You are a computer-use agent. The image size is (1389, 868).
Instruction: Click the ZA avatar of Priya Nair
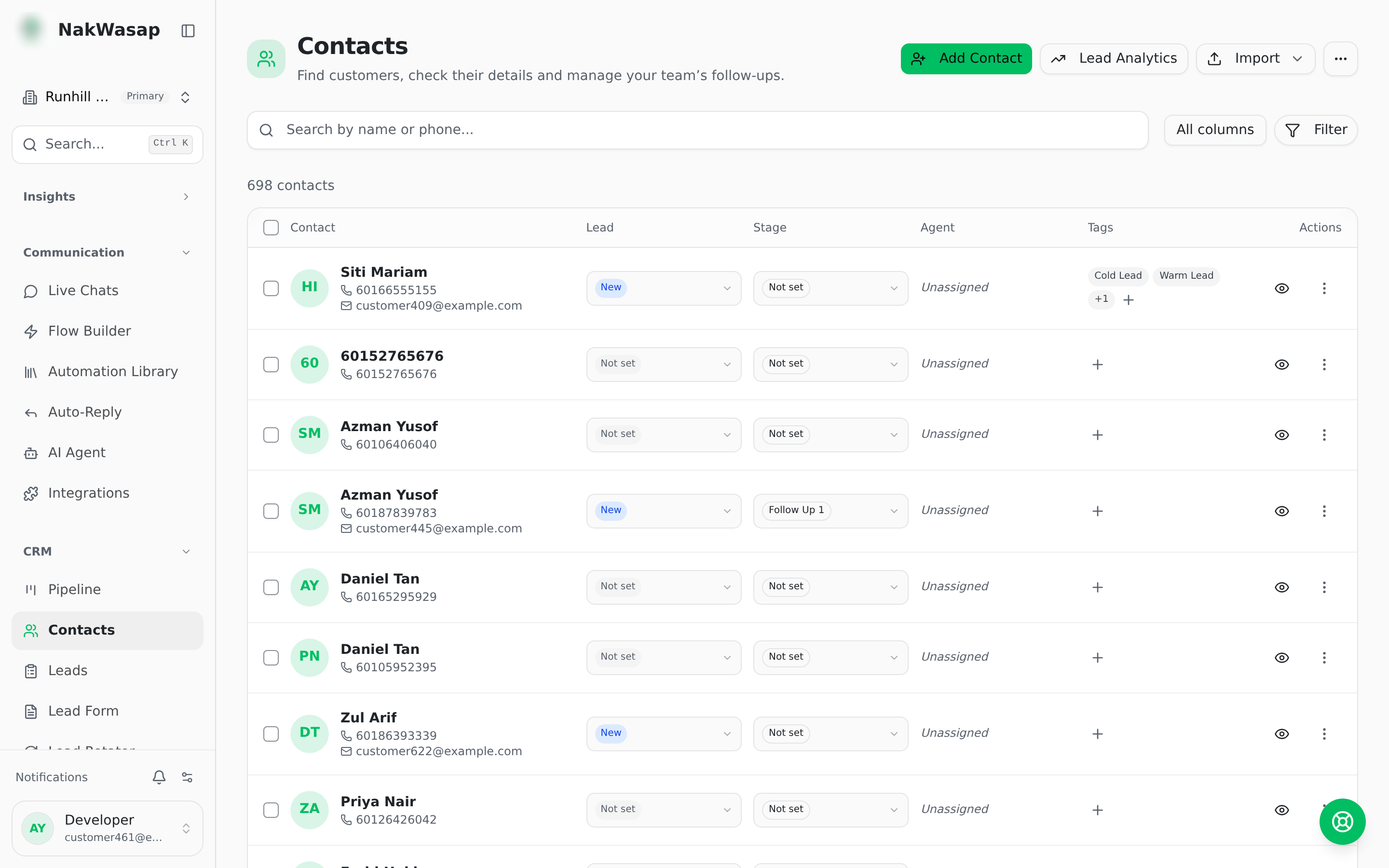[x=309, y=810]
